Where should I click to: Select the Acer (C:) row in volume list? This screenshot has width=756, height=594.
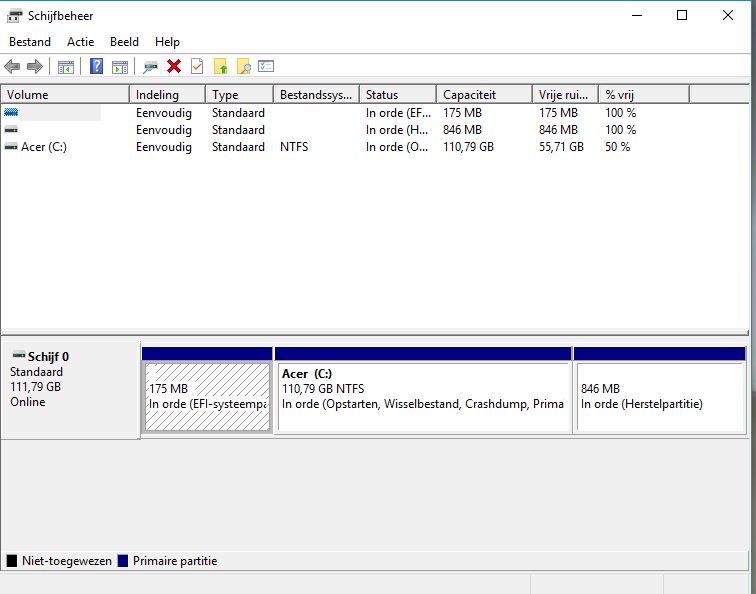click(x=44, y=147)
